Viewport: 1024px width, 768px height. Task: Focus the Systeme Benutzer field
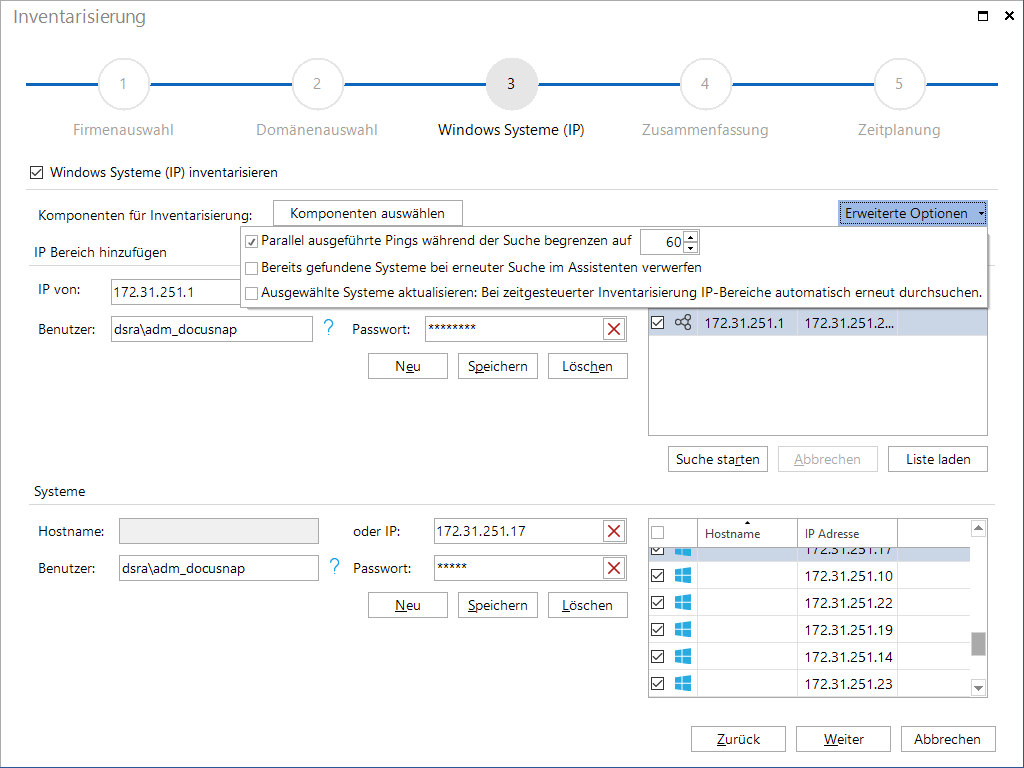219,568
